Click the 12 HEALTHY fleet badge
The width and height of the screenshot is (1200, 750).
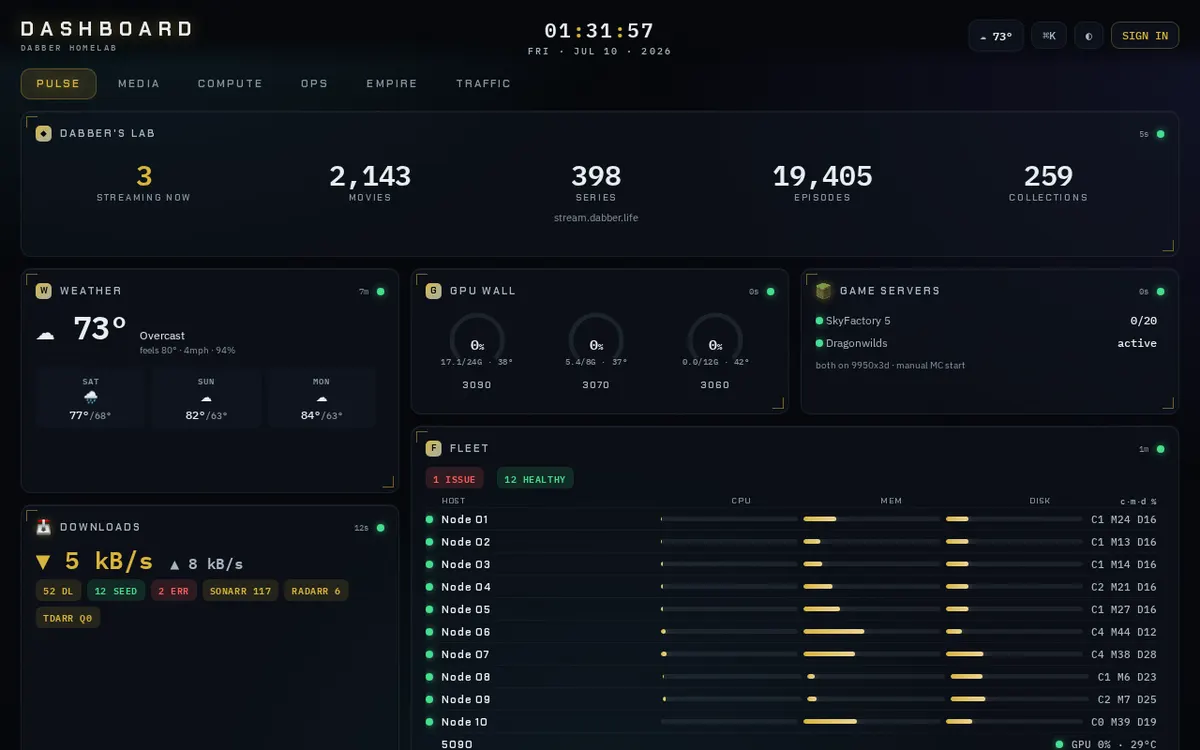tap(535, 479)
